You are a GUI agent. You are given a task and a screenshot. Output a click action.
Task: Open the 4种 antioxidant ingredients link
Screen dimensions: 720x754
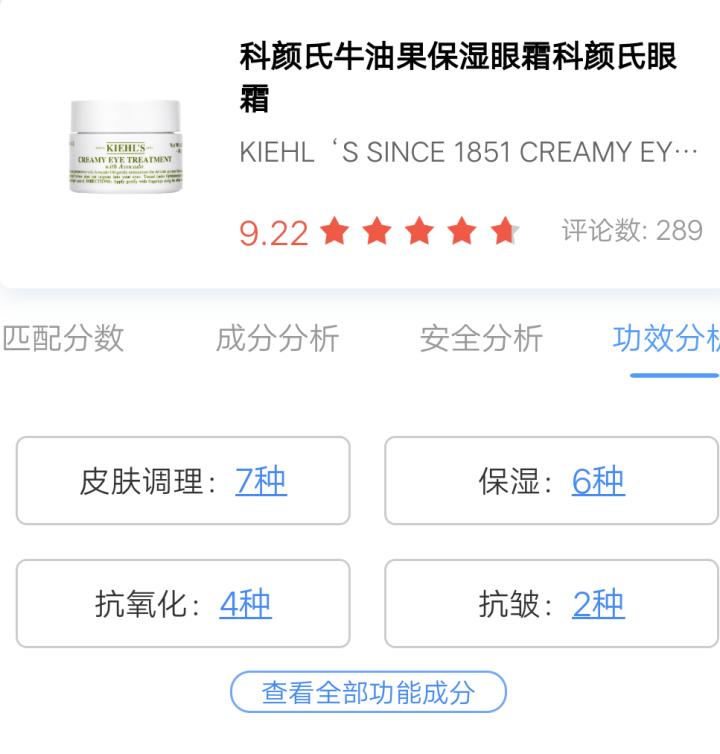(245, 604)
